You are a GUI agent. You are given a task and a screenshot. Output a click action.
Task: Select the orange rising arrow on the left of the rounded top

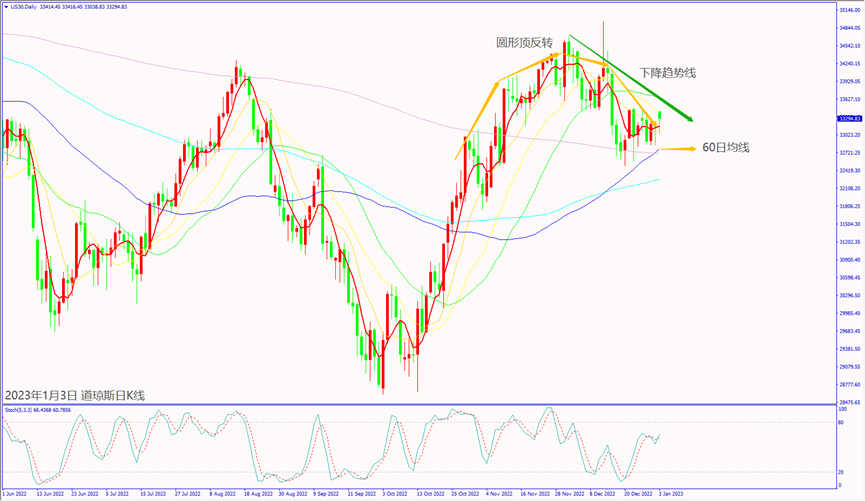pos(478,118)
